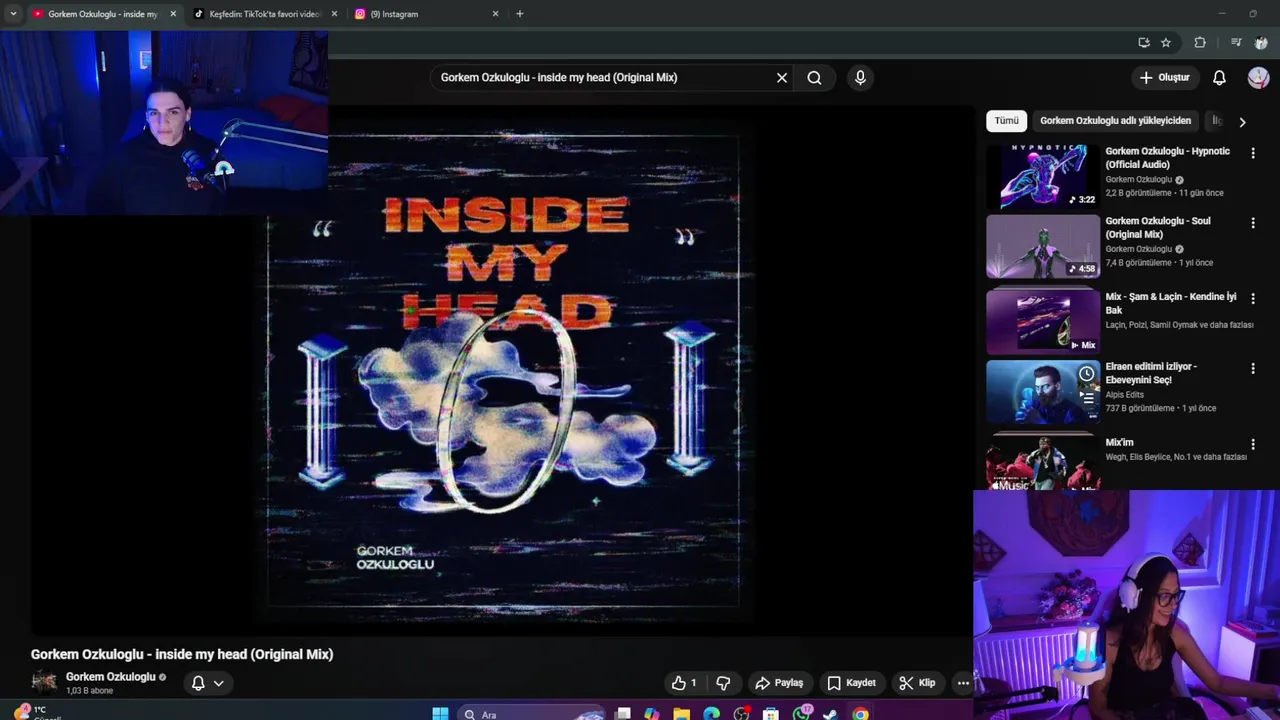Image resolution: width=1280 pixels, height=720 pixels.
Task: Clear the YouTube search box text
Action: [782, 78]
